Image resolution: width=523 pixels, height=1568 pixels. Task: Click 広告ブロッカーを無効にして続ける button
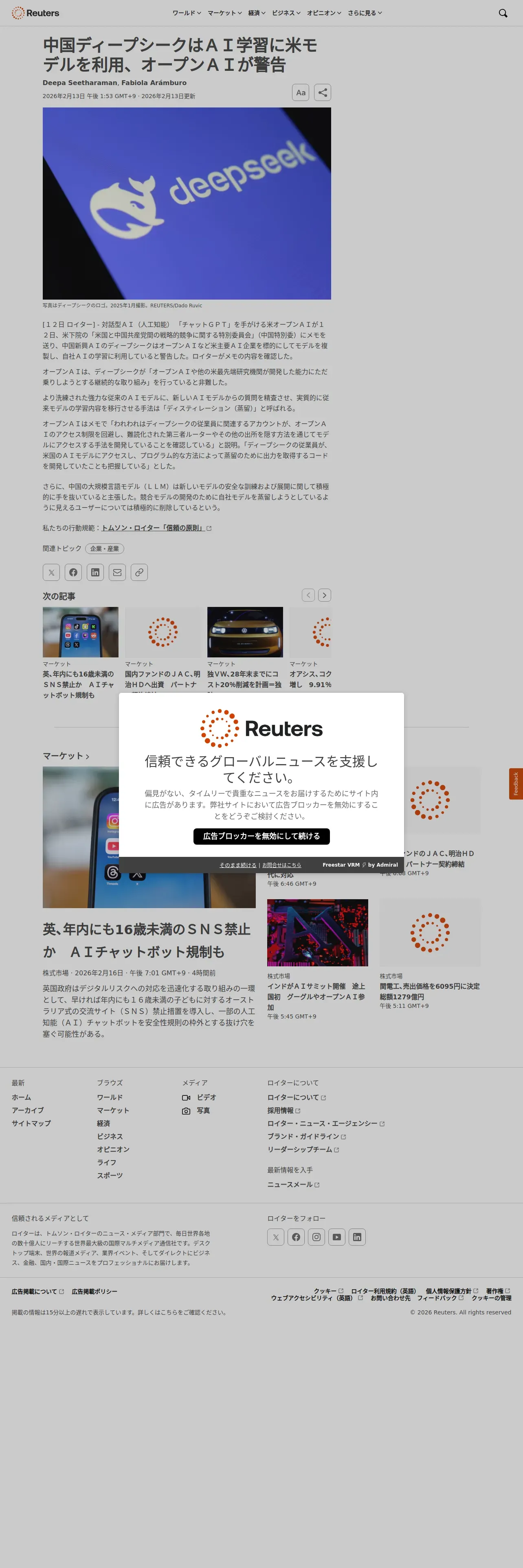point(262,837)
